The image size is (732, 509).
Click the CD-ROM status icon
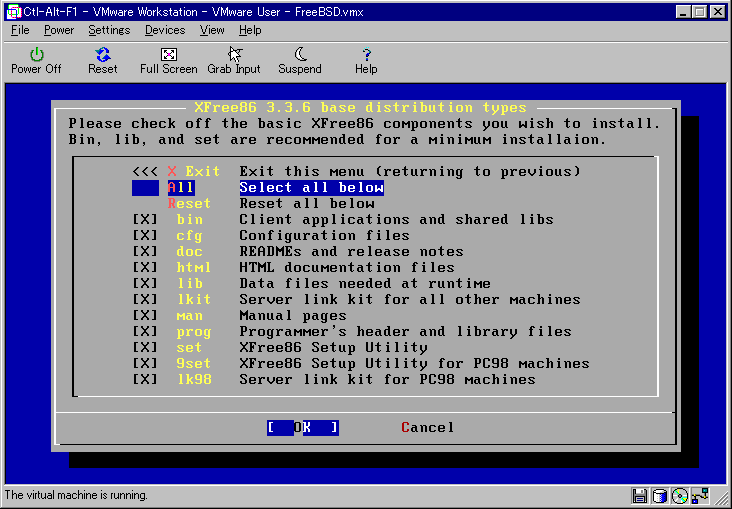[680, 496]
